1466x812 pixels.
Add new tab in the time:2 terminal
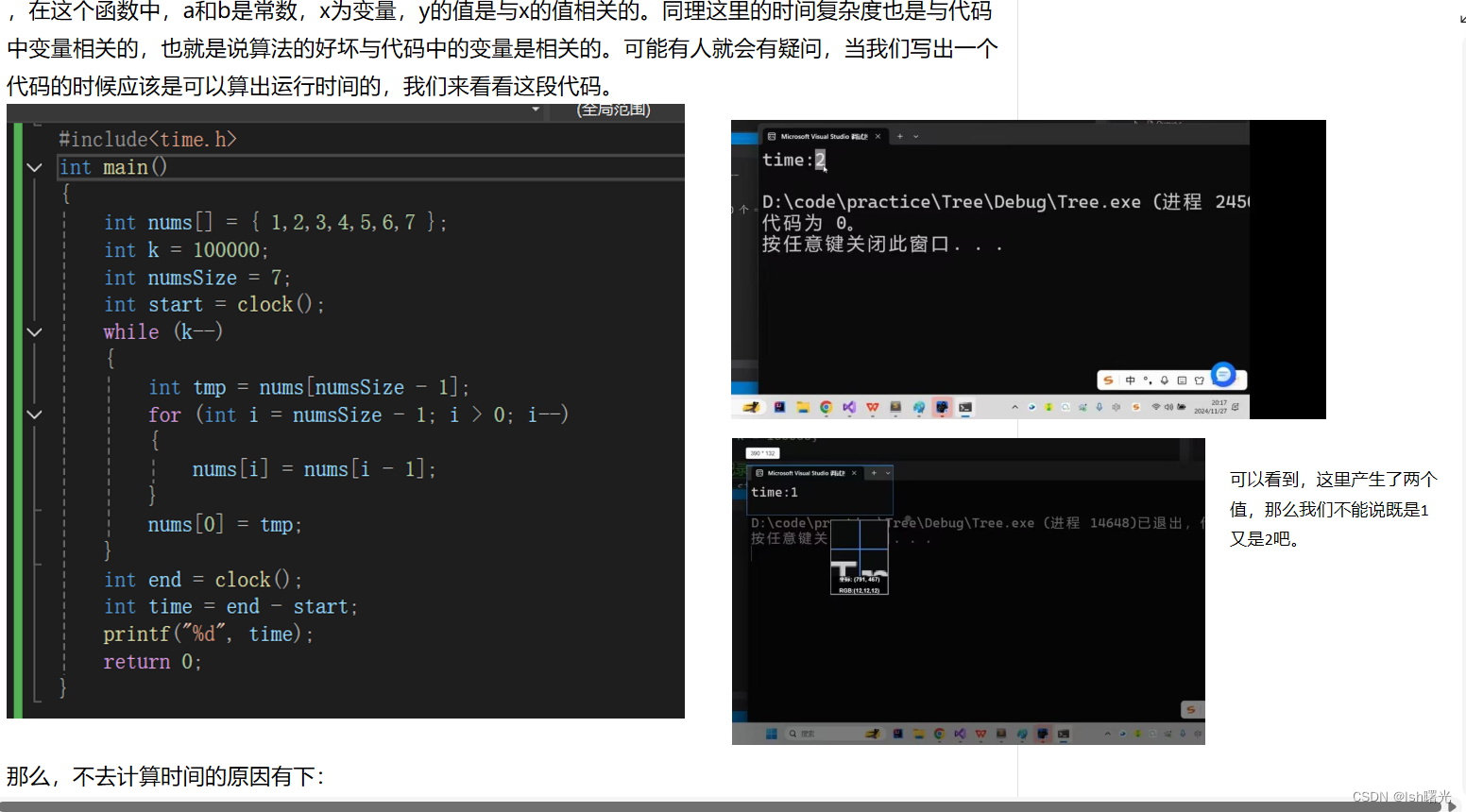pos(900,136)
